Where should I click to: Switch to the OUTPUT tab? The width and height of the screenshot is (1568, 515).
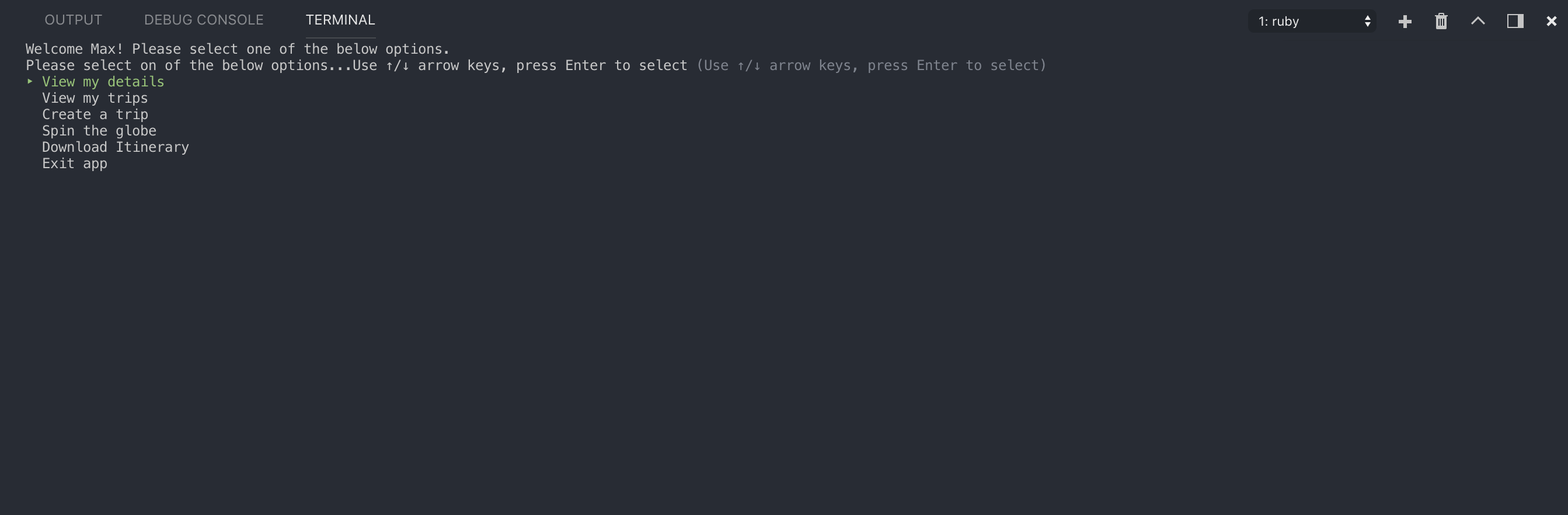point(73,20)
